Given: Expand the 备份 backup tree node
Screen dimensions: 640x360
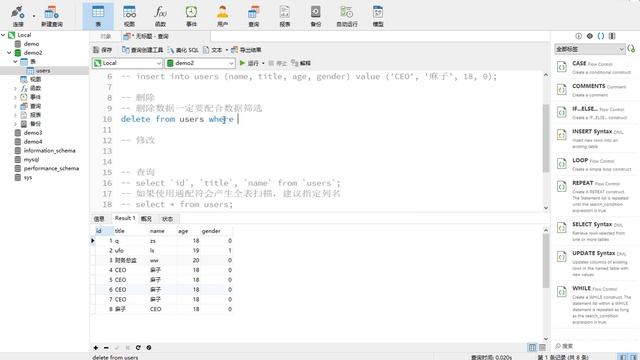Looking at the screenshot, I should [15, 124].
